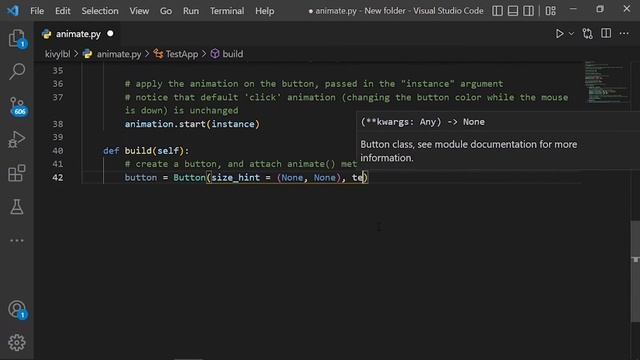This screenshot has height=360, width=640.
Task: Close the unsaved animate.py tab dot
Action: (x=110, y=34)
